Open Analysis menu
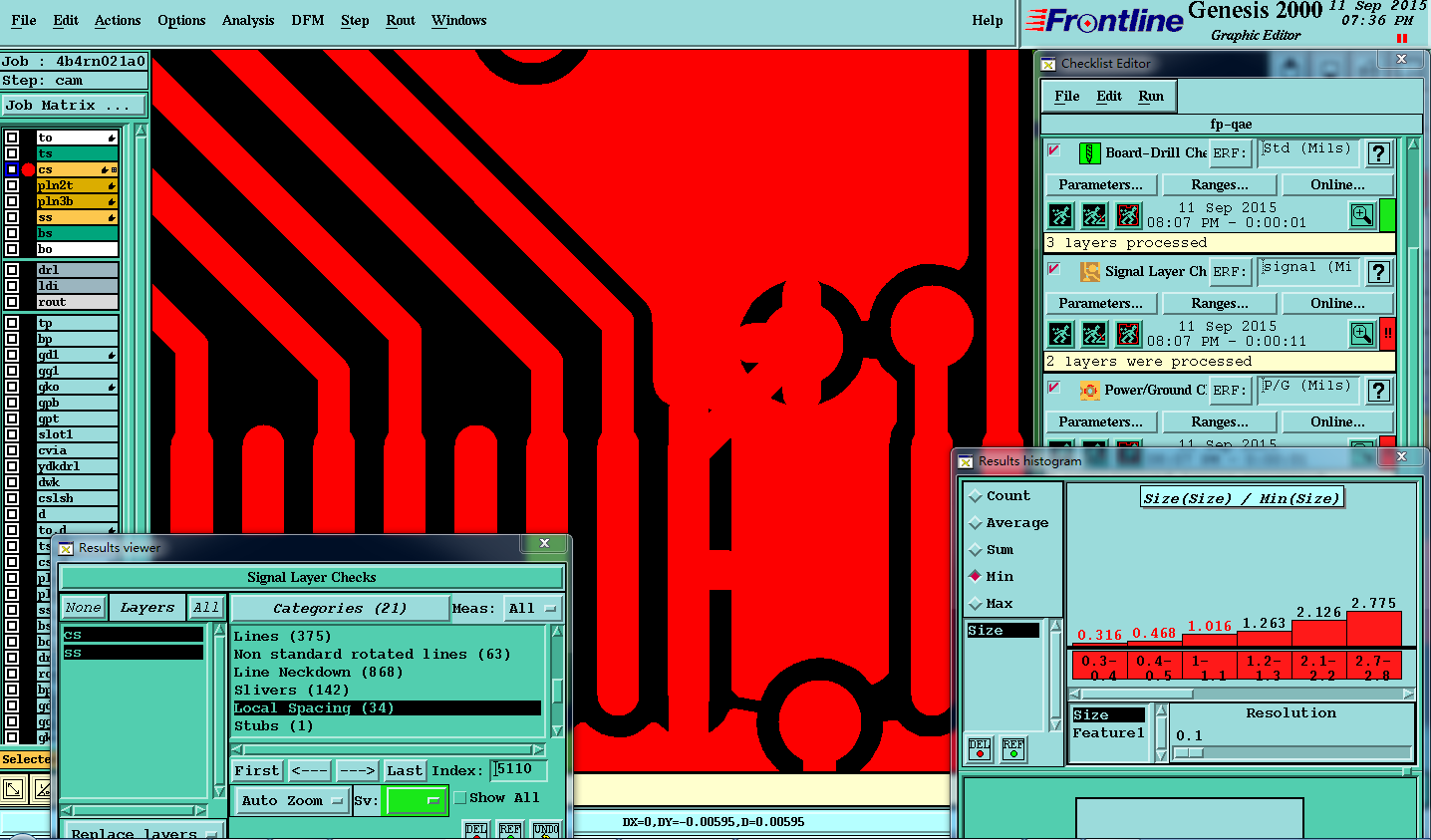1431x840 pixels. pos(248,20)
